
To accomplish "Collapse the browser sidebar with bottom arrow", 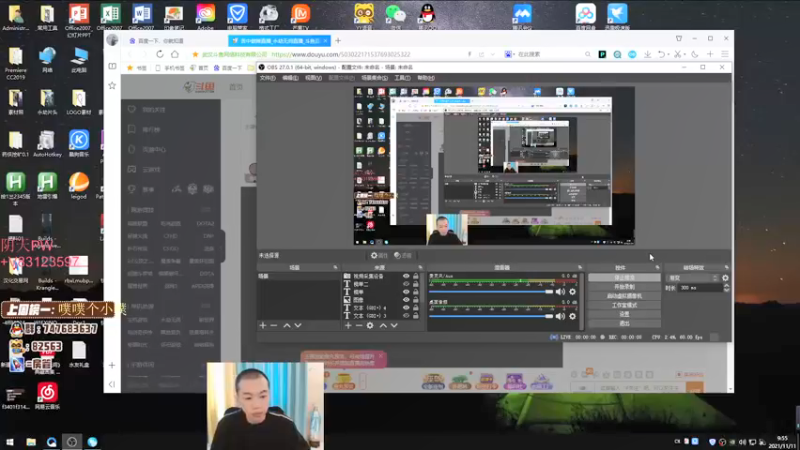I will pos(112,384).
